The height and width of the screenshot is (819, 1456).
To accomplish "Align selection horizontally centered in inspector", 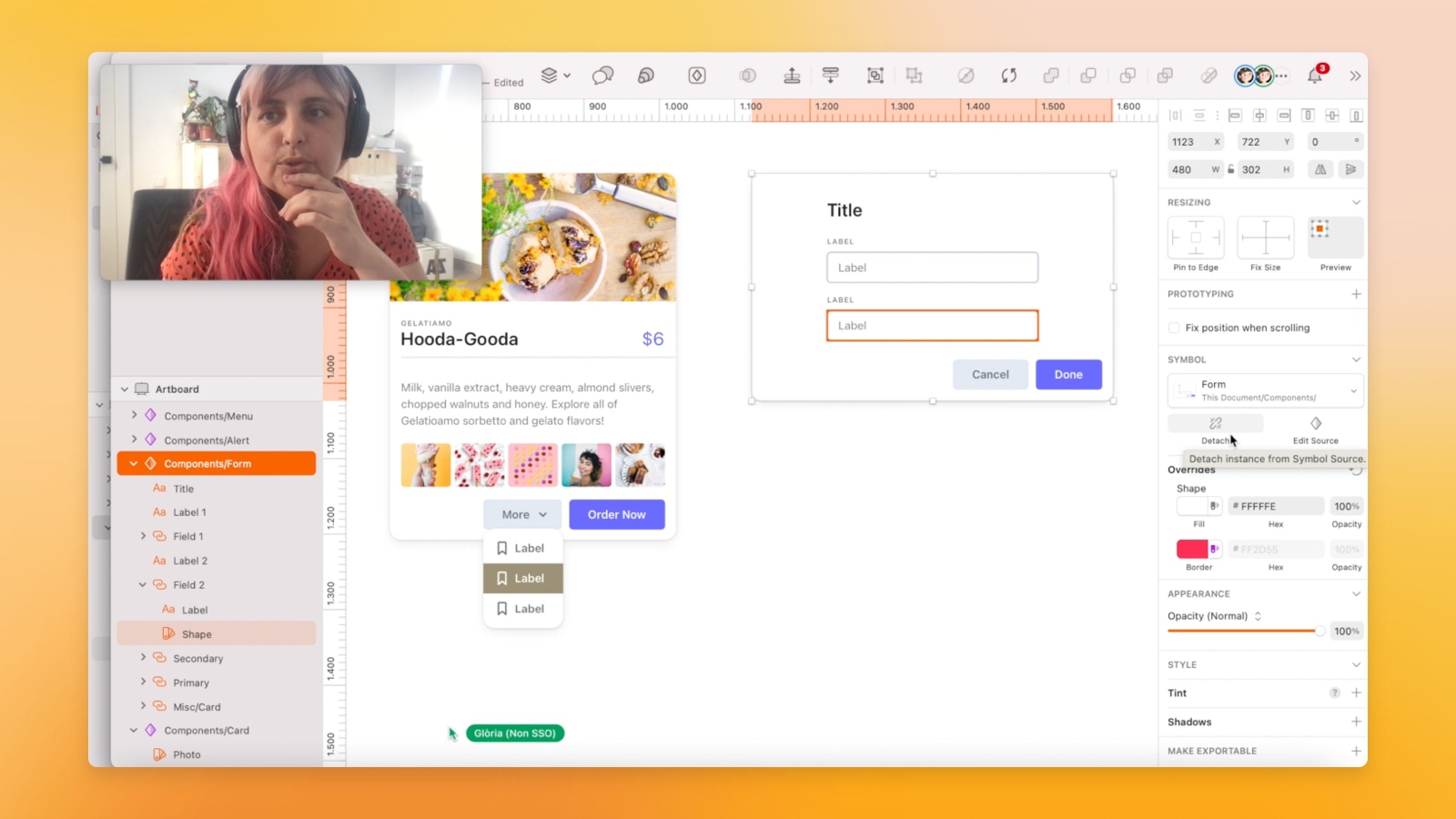I will pyautogui.click(x=1259, y=116).
